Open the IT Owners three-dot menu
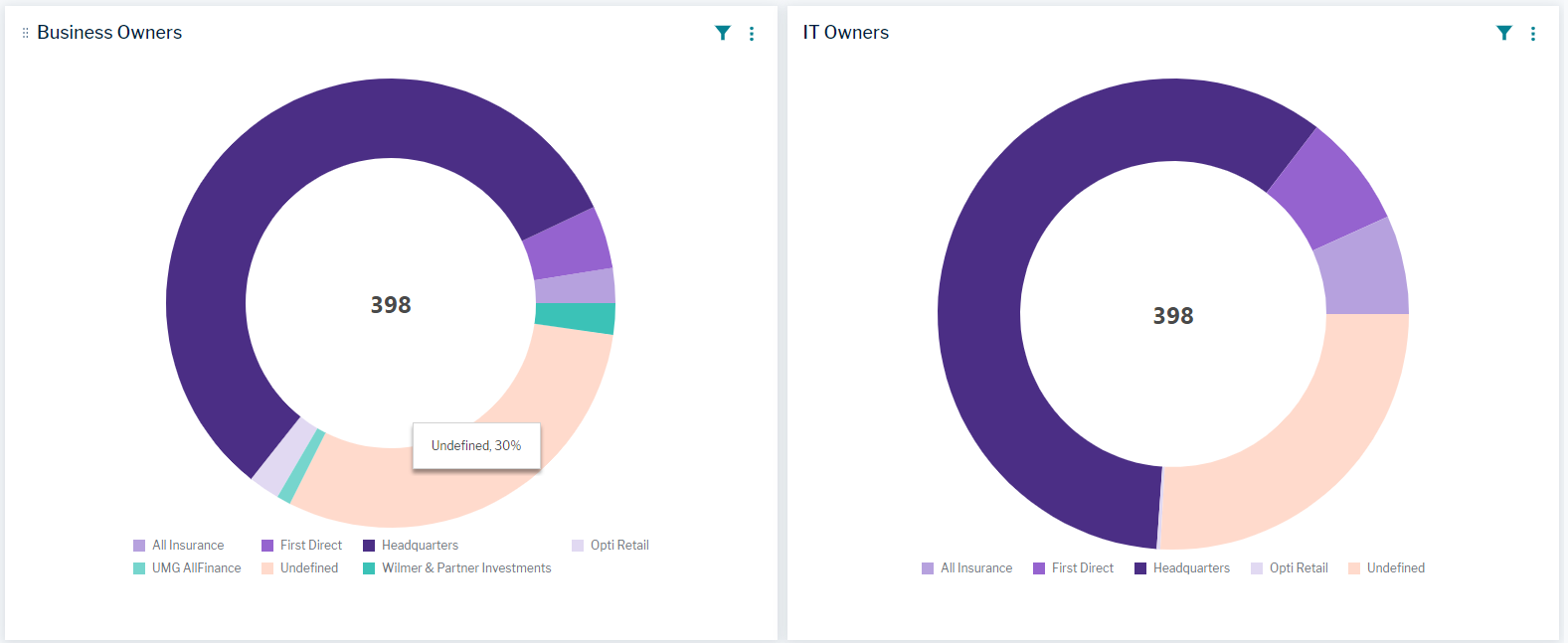This screenshot has height=643, width=1568. coord(1533,34)
